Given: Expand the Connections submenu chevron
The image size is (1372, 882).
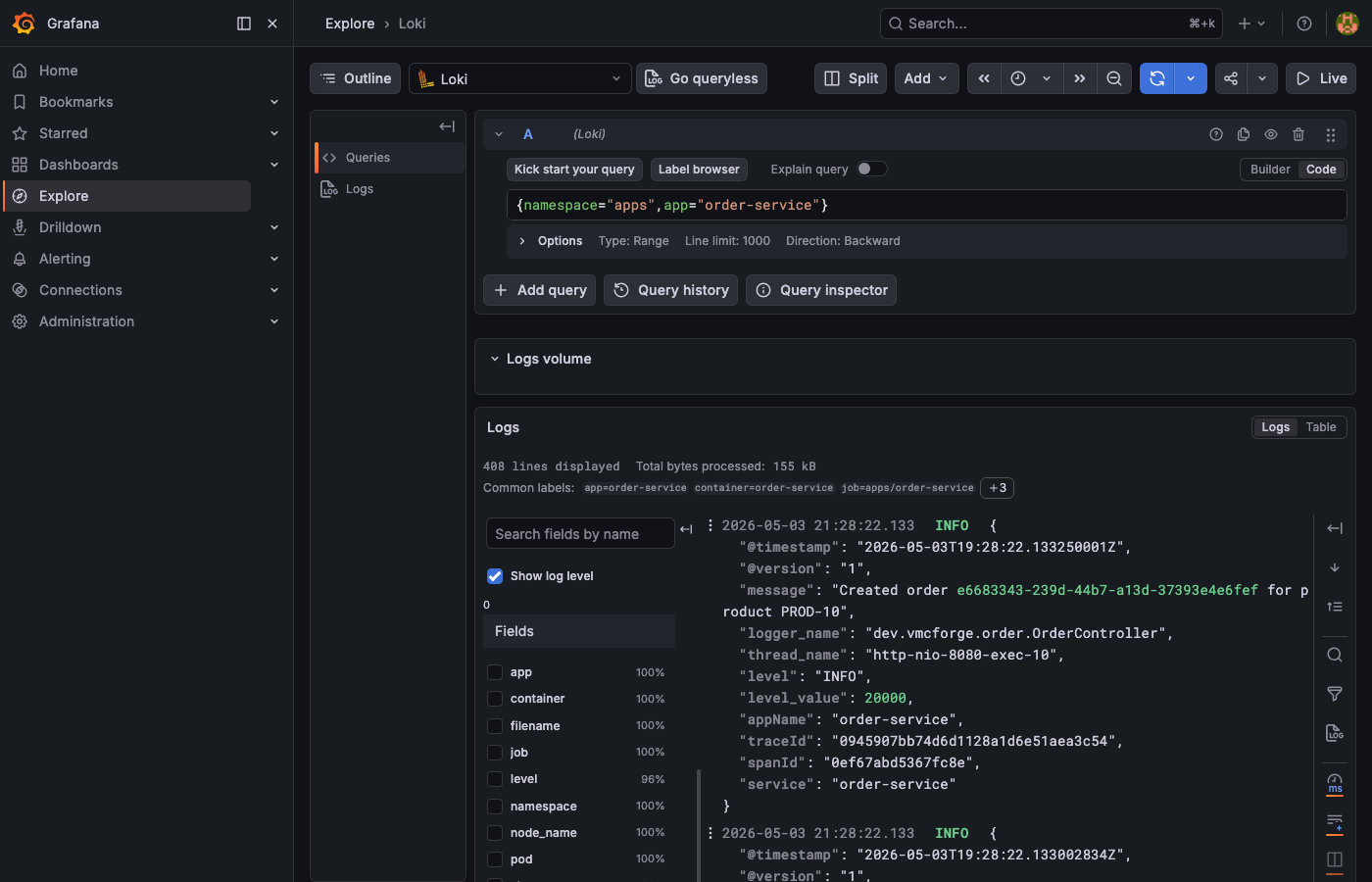Looking at the screenshot, I should point(274,290).
